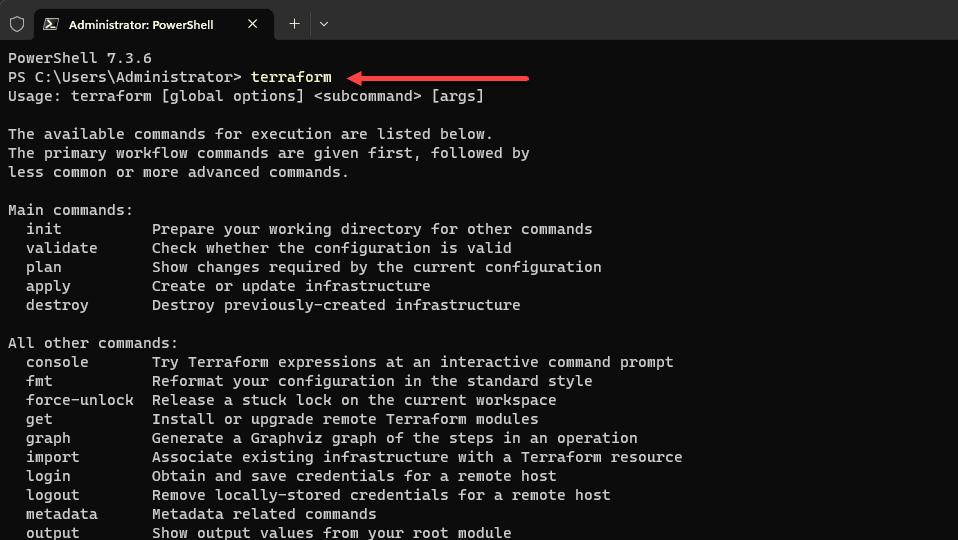
Task: Expand the new tab profile dropdown
Action: pyautogui.click(x=324, y=24)
